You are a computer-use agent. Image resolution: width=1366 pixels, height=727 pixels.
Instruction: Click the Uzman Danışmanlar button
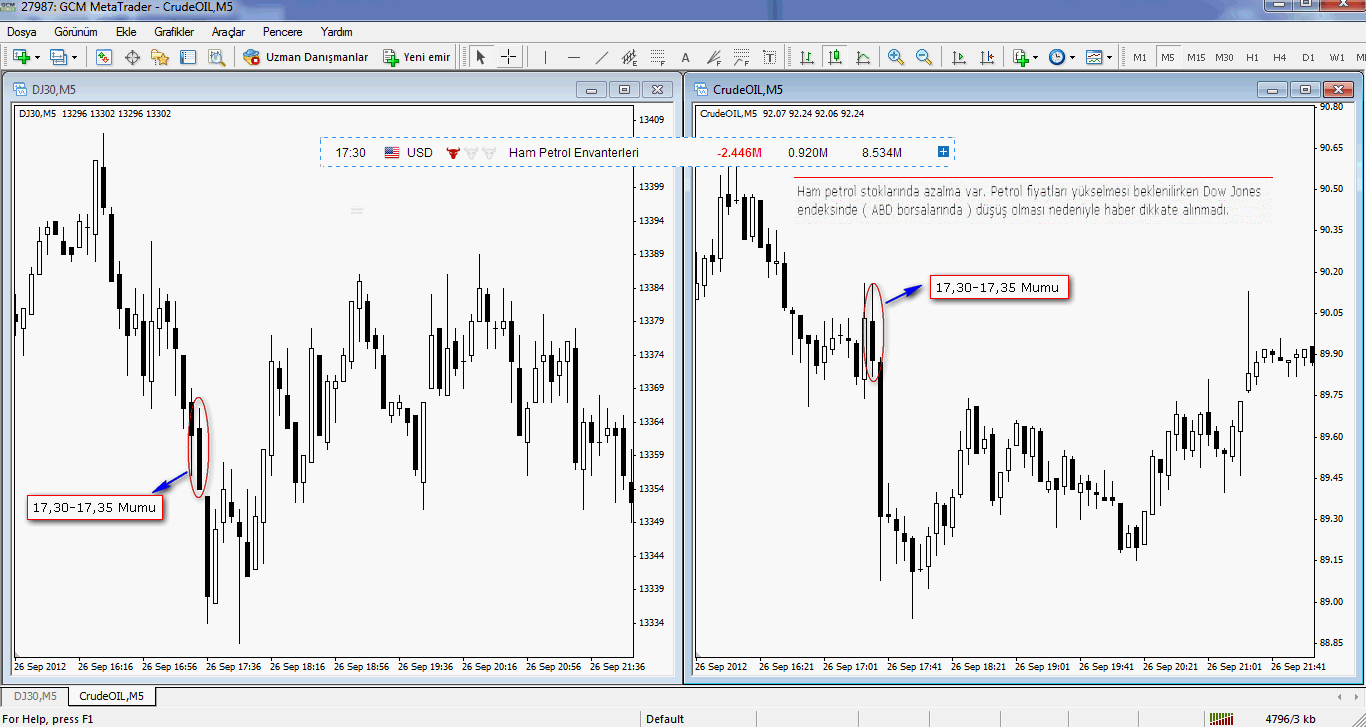pos(306,57)
